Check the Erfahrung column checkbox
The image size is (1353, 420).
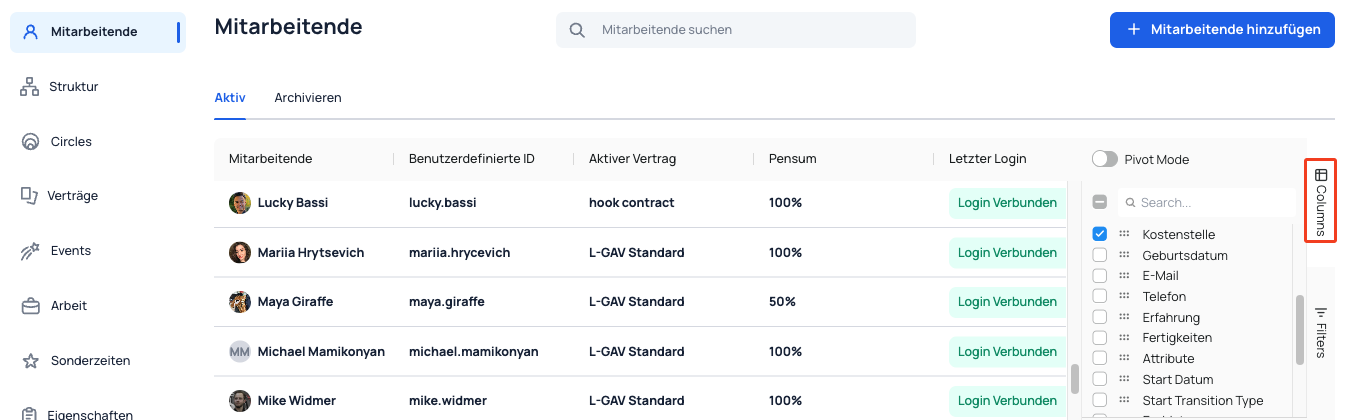pos(1100,317)
